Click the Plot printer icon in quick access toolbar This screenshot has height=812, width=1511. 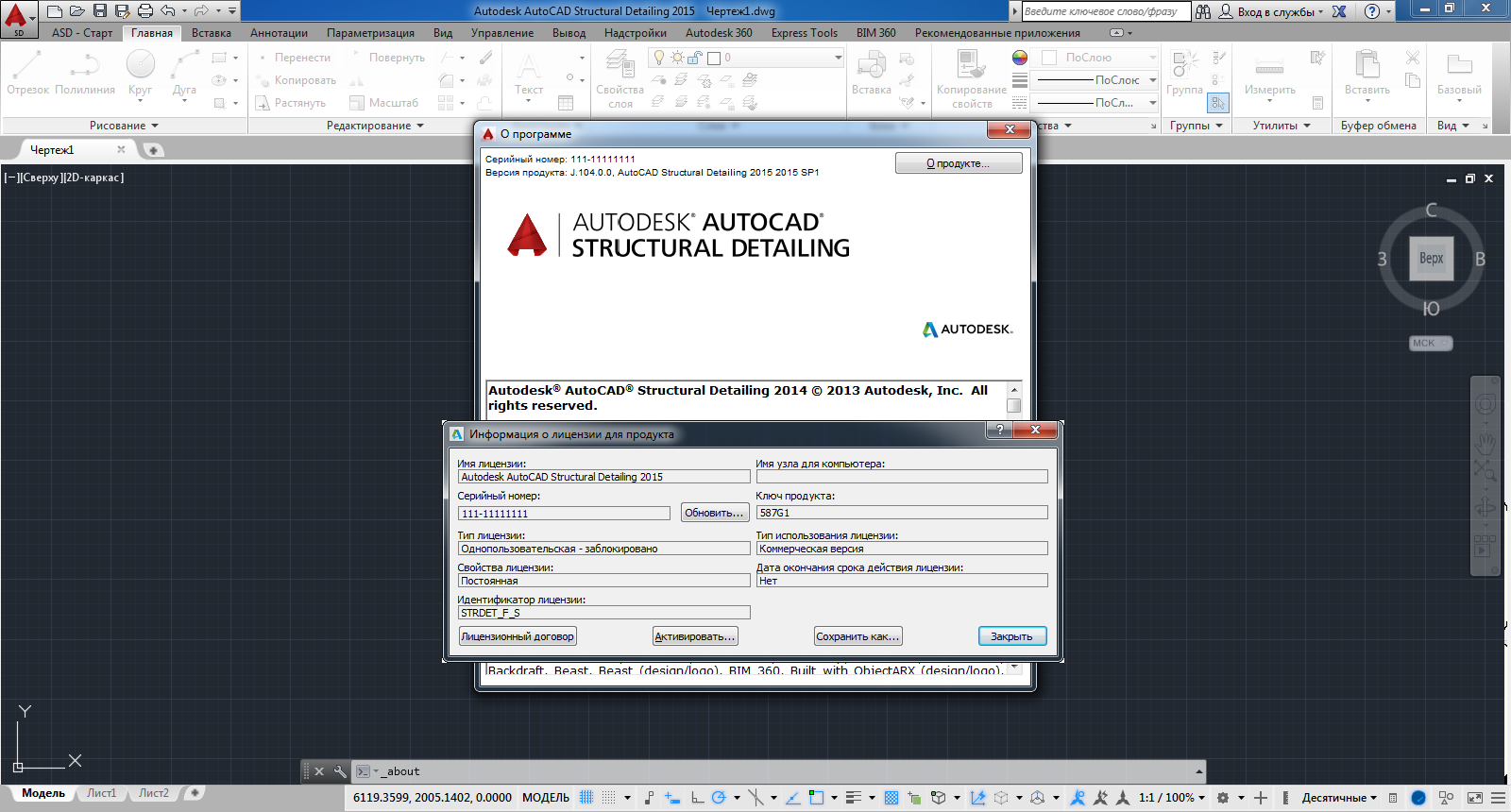click(145, 11)
